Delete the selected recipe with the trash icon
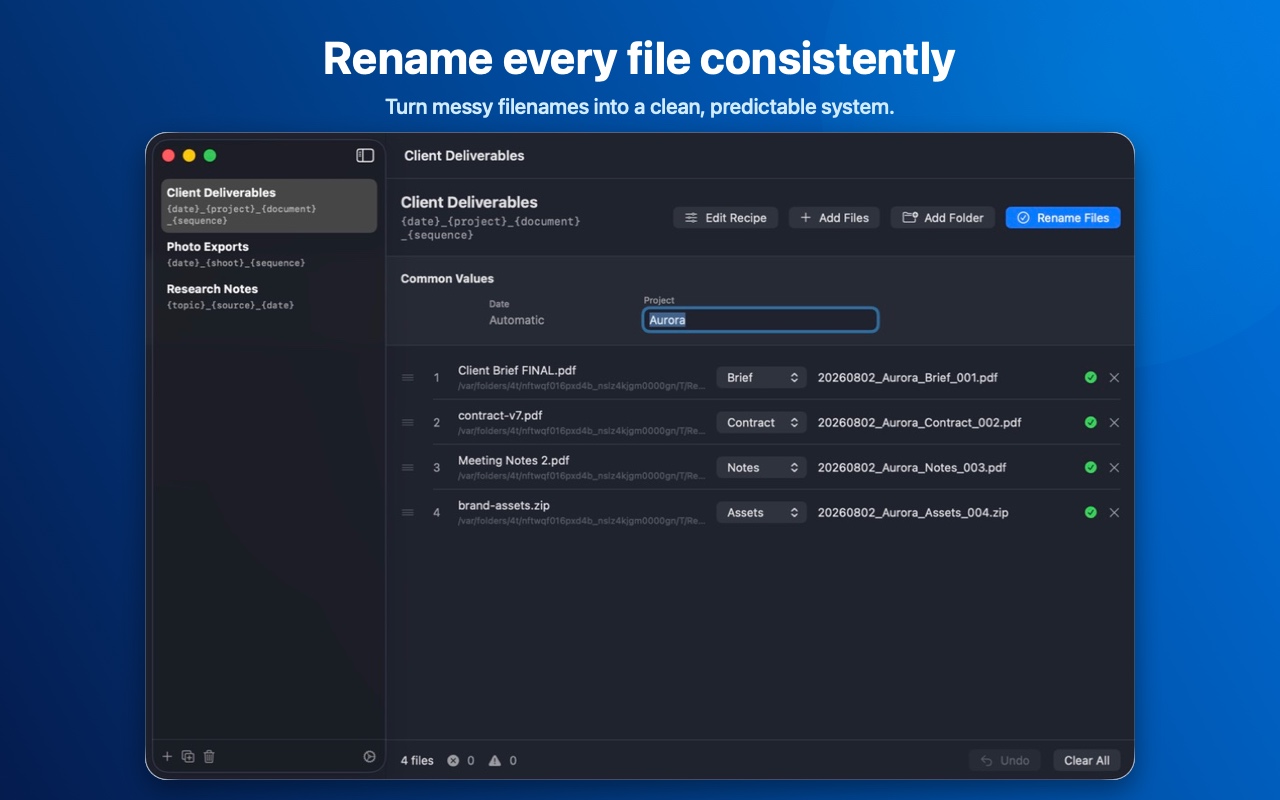1280x800 pixels. (x=209, y=757)
